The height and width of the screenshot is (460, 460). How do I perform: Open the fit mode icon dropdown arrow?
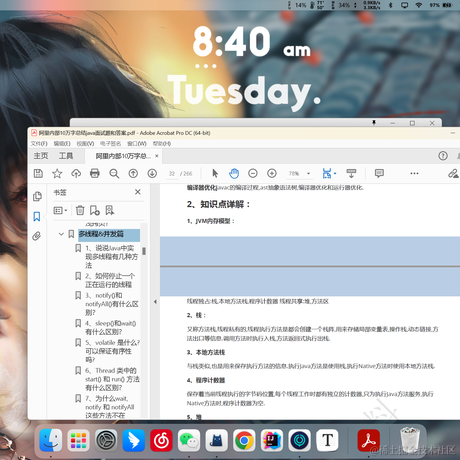pos(335,173)
